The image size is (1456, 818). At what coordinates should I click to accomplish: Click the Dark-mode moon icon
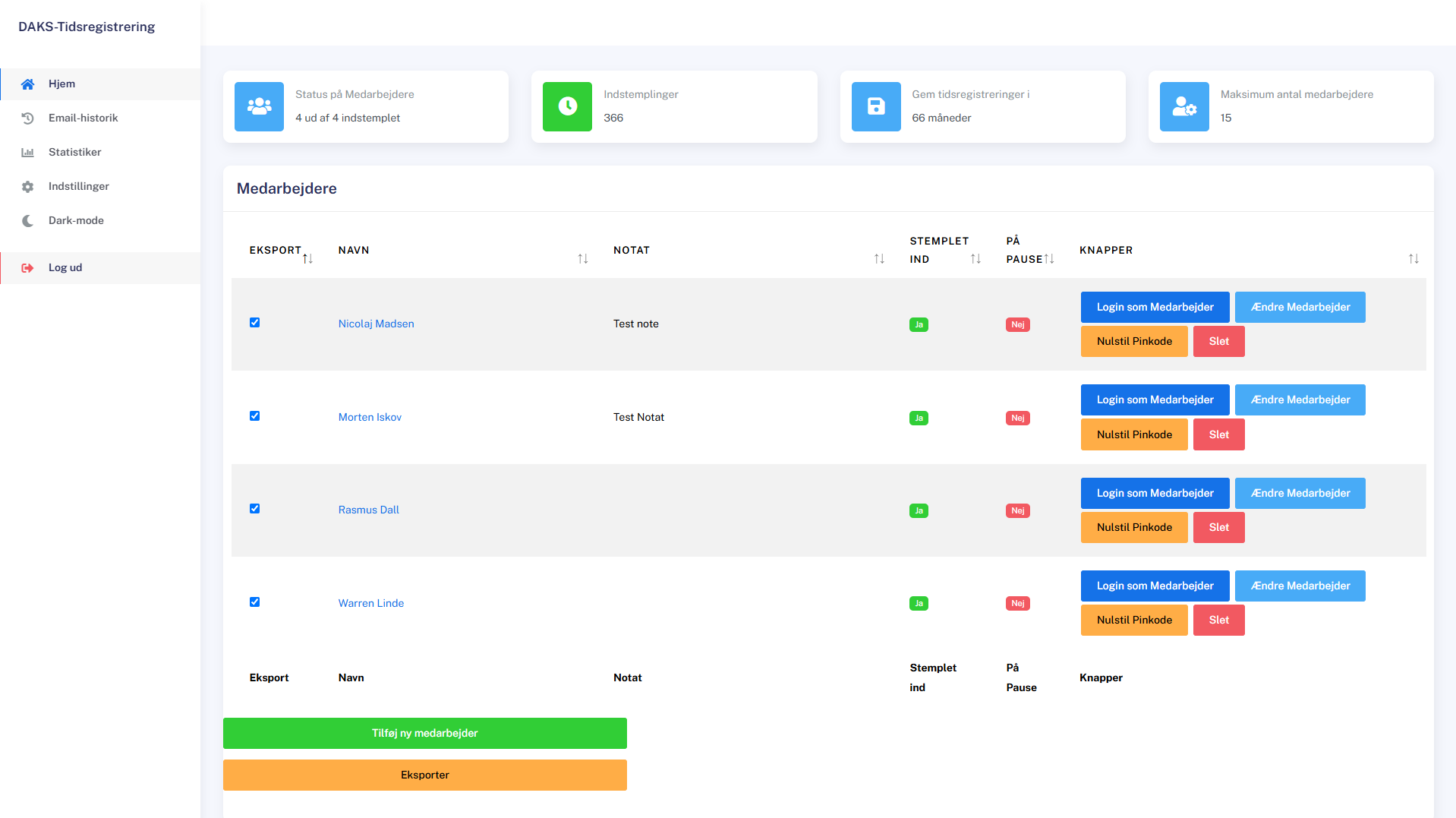pos(27,221)
